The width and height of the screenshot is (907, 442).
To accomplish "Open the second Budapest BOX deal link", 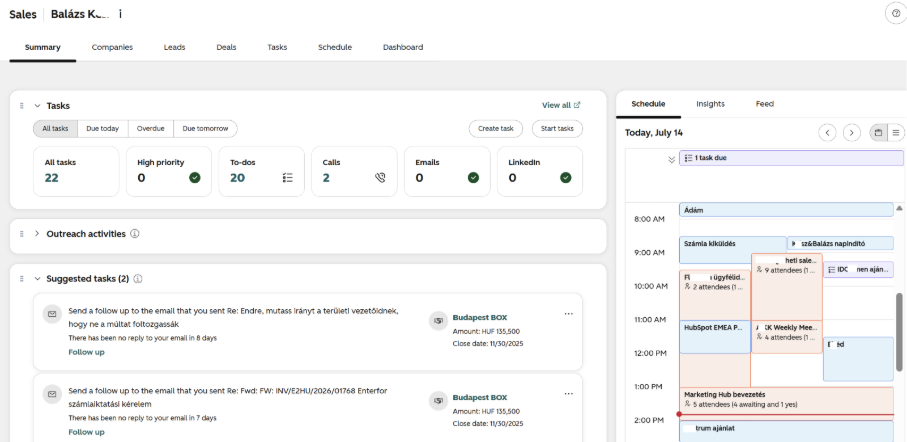I will coord(480,397).
